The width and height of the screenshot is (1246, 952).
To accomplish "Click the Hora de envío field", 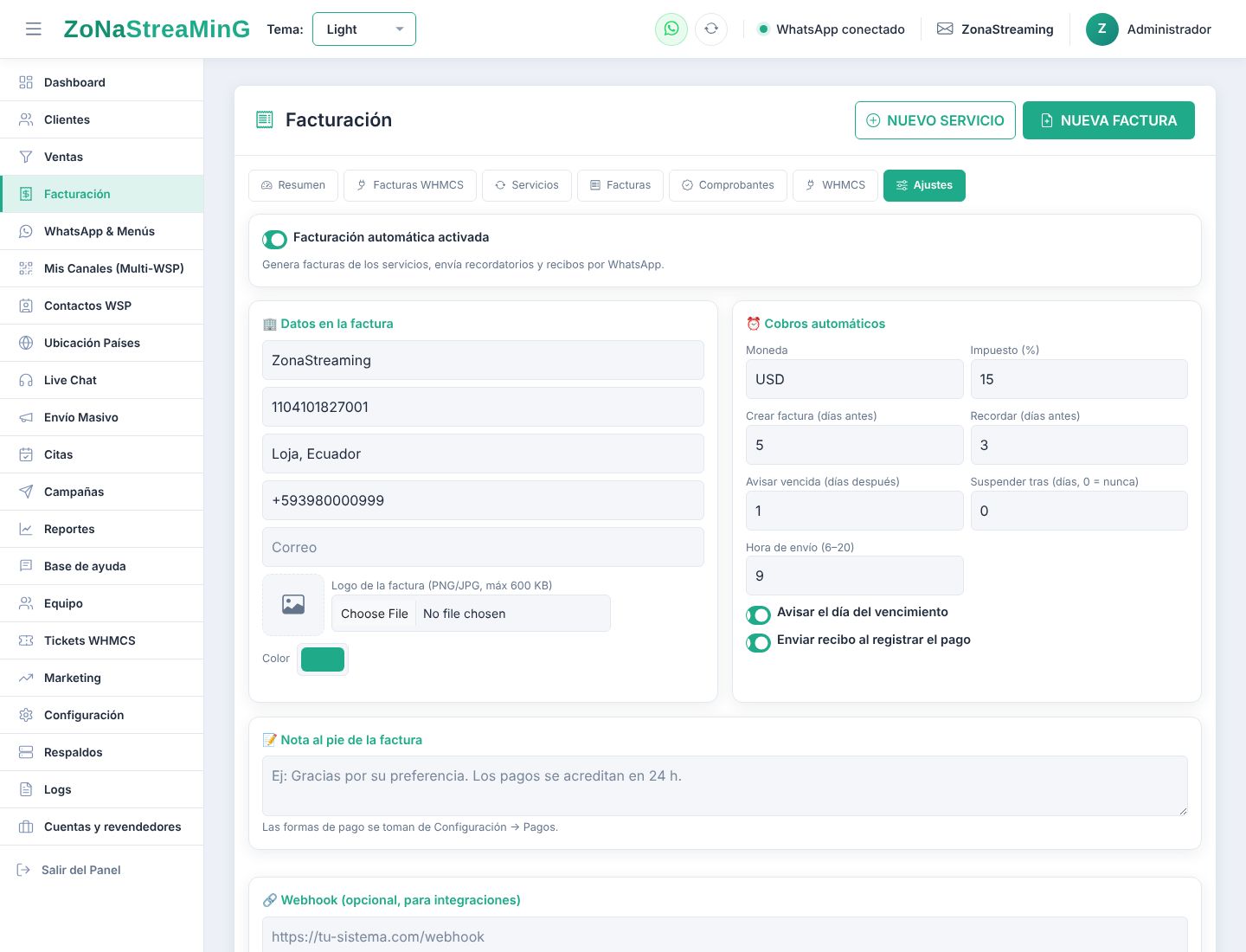I will coord(854,576).
